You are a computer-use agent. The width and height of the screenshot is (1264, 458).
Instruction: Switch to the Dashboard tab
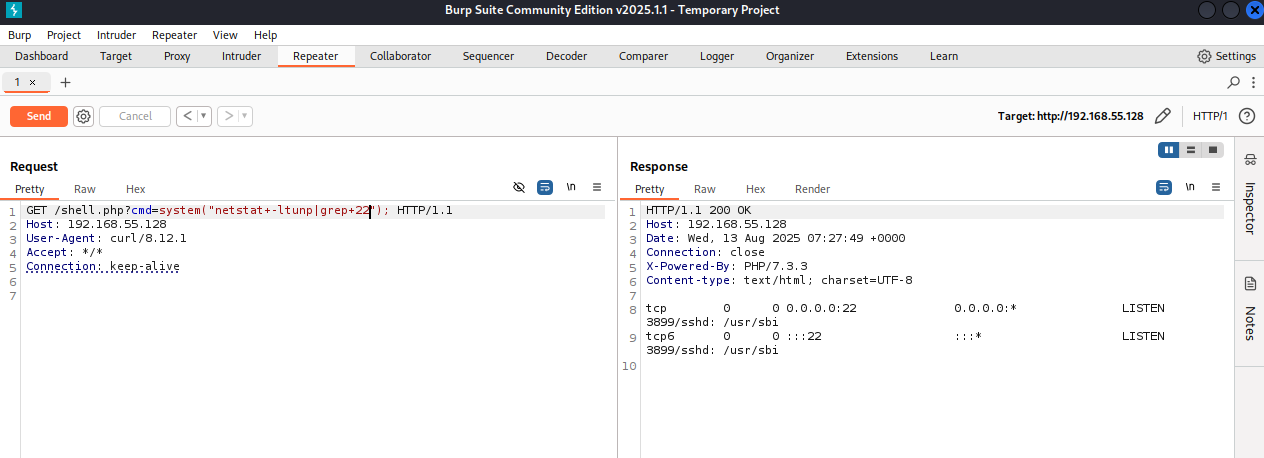pyautogui.click(x=42, y=56)
